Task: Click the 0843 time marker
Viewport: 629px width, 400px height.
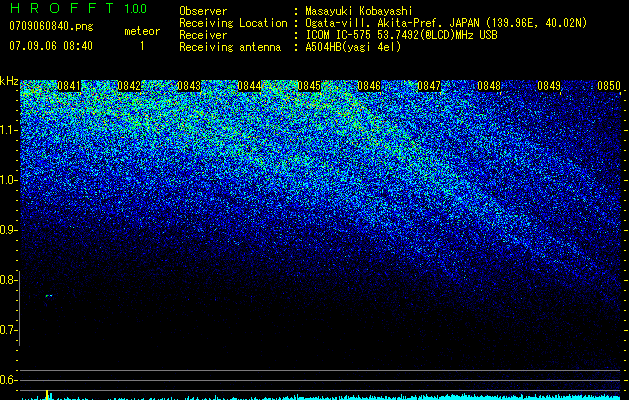Action: coord(189,86)
